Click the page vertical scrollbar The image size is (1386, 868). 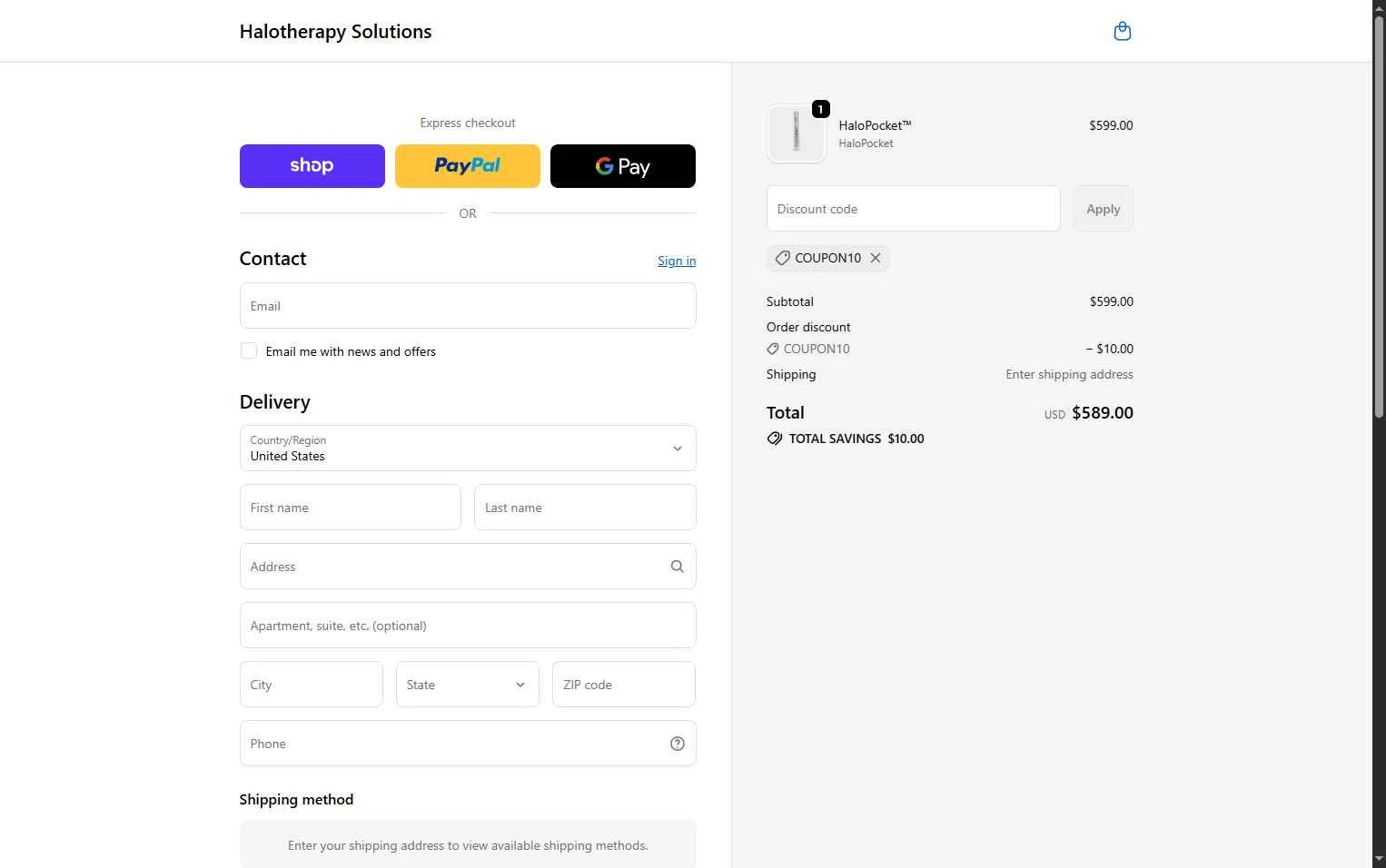pos(1379,218)
